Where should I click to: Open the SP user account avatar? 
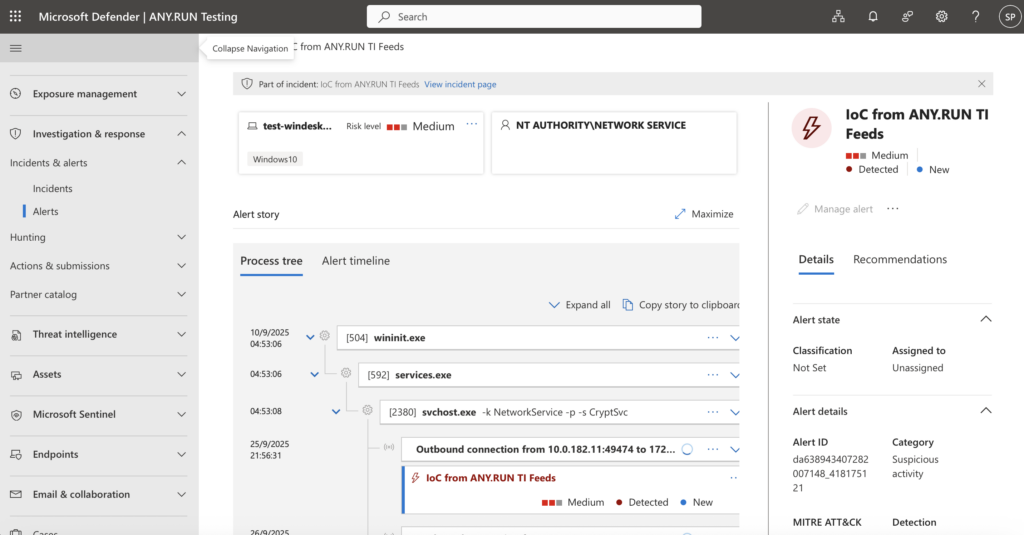pos(1008,17)
